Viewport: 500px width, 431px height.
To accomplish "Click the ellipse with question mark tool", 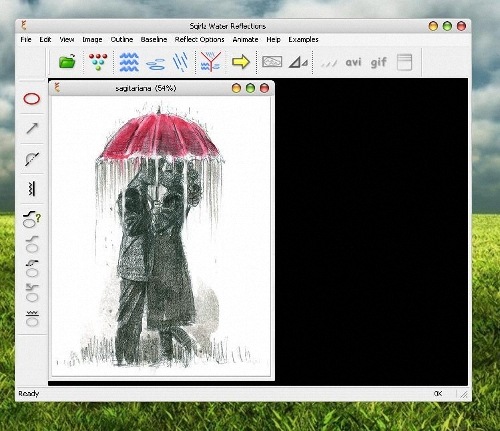I will [32, 219].
